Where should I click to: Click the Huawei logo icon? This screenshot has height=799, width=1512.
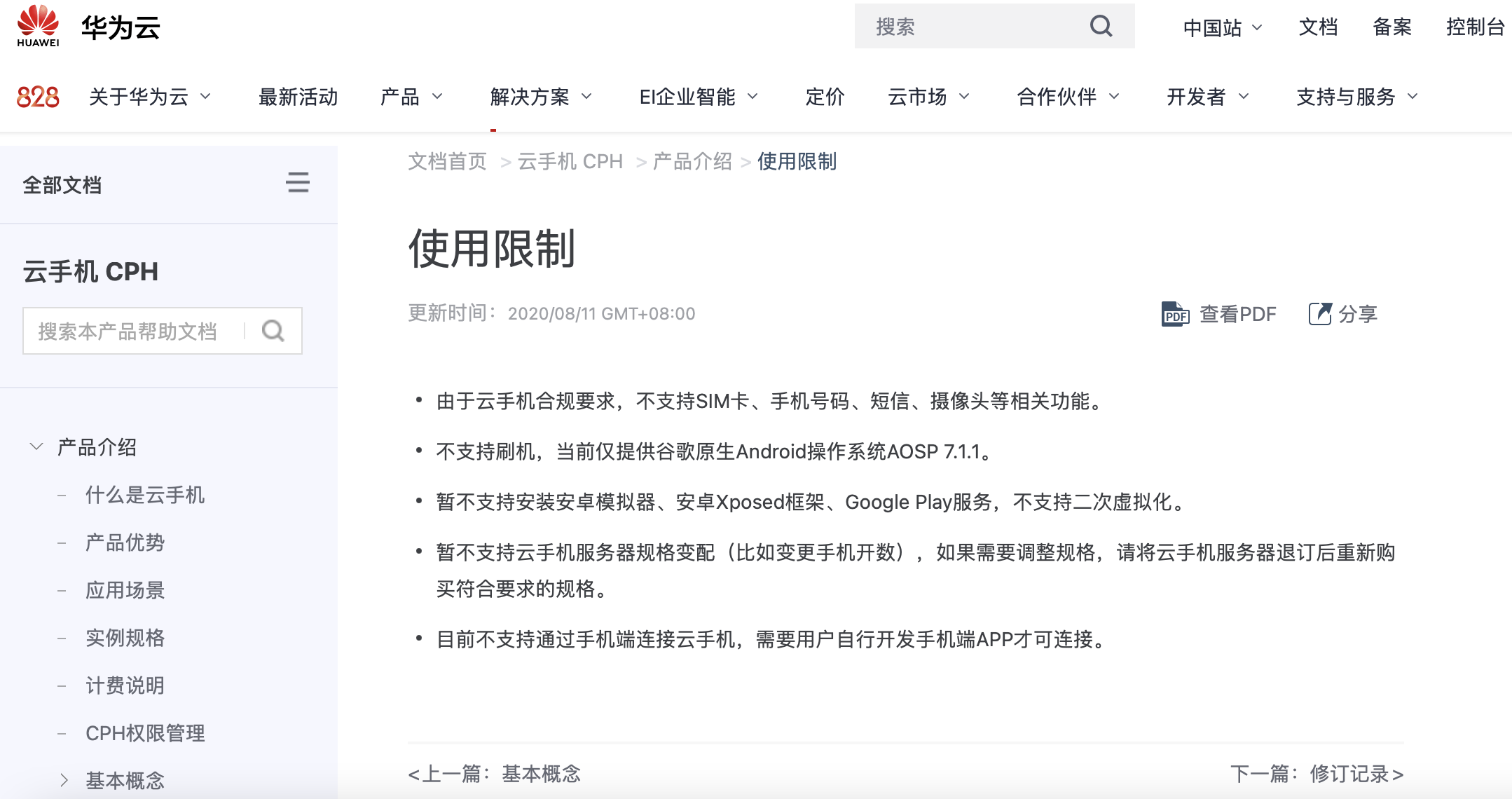coord(38,26)
